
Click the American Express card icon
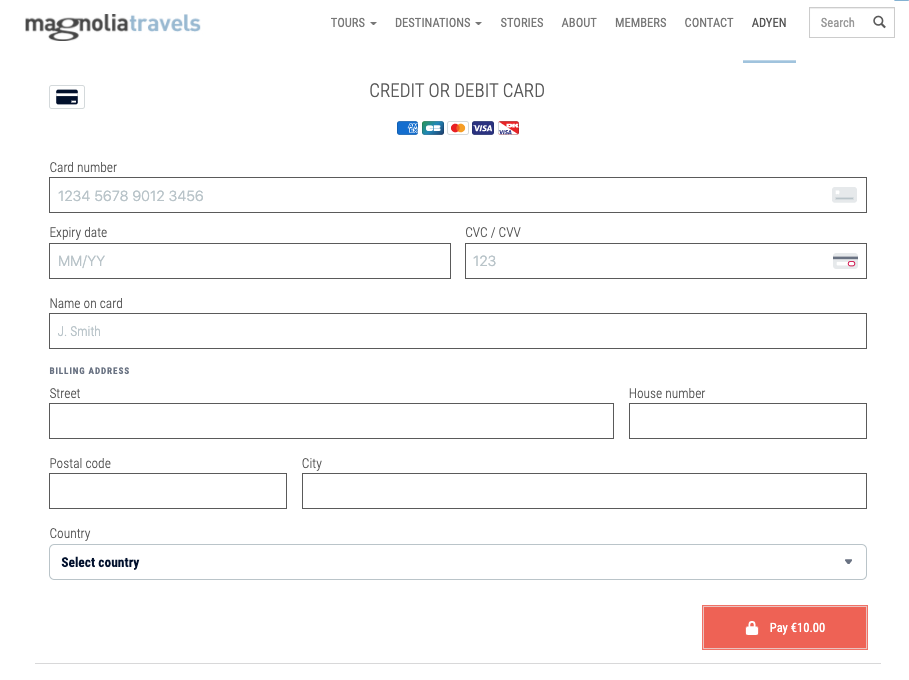coord(407,128)
